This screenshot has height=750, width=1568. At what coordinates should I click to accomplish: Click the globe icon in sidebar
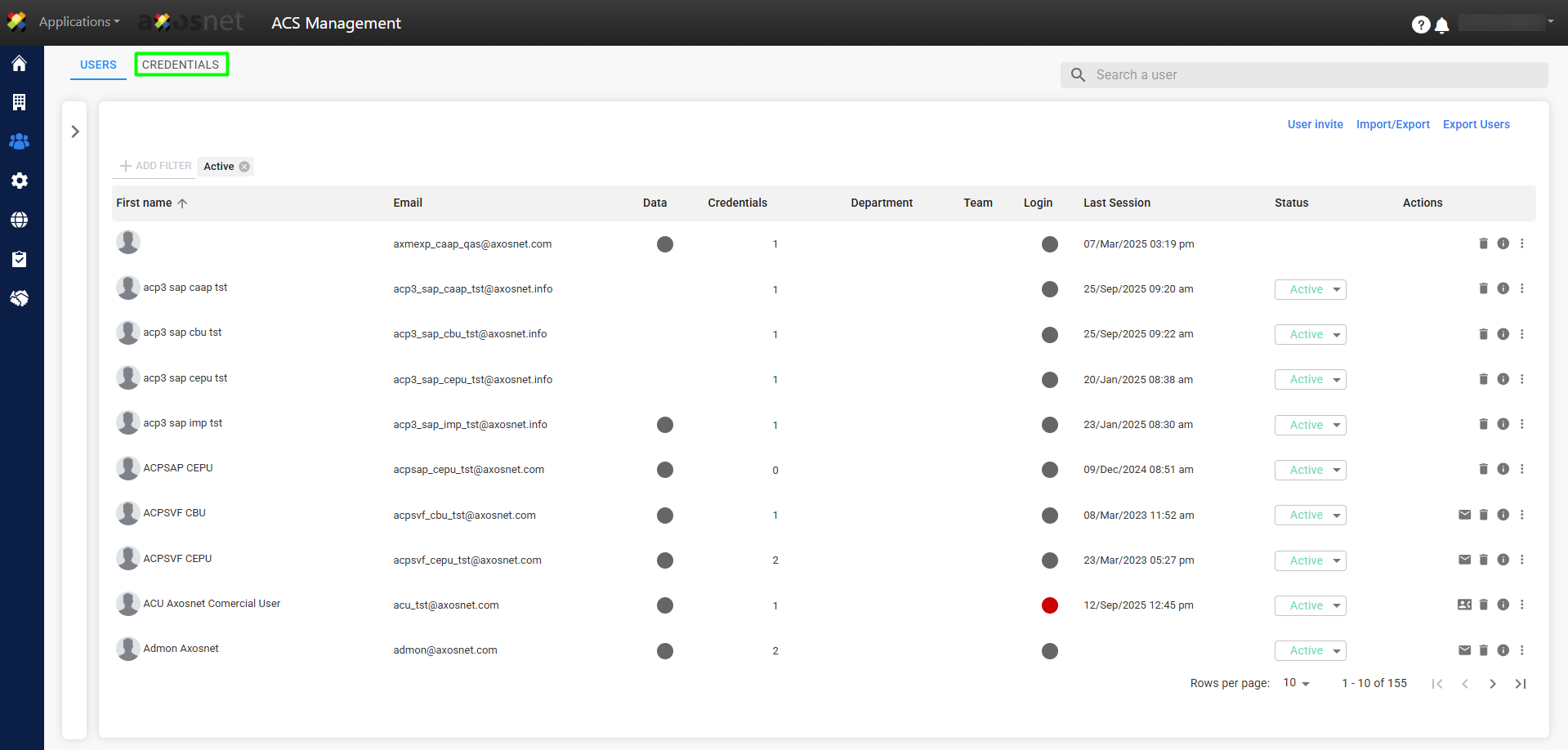pos(19,220)
